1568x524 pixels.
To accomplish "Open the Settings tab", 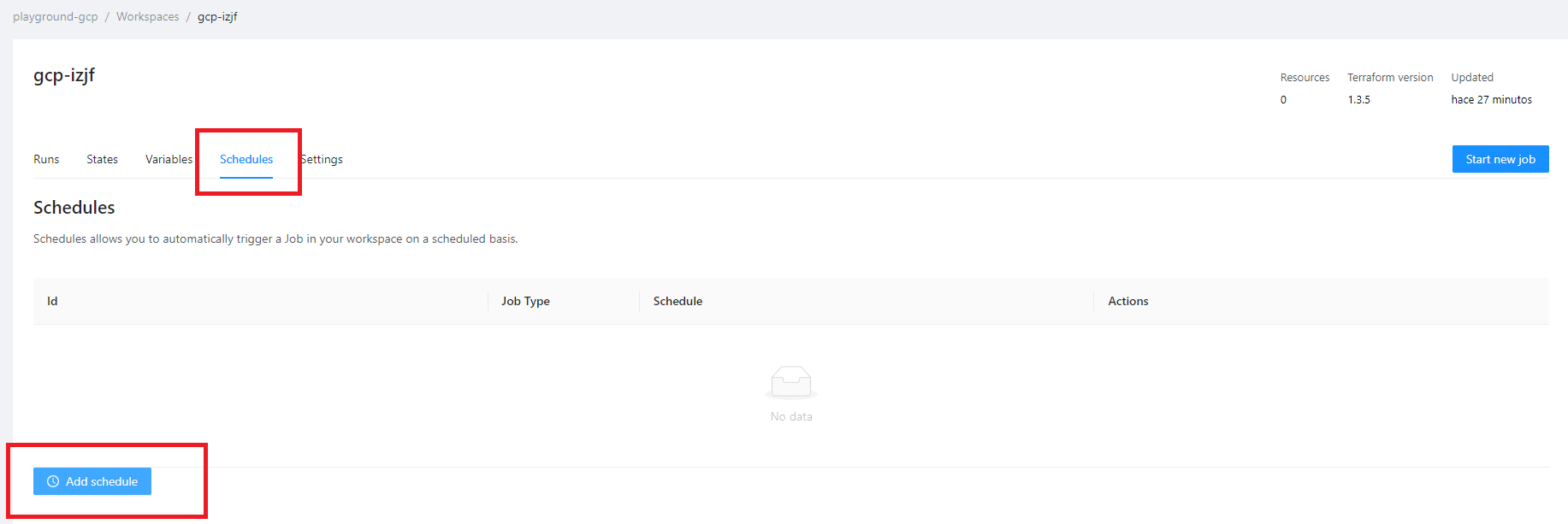I will pyautogui.click(x=322, y=159).
